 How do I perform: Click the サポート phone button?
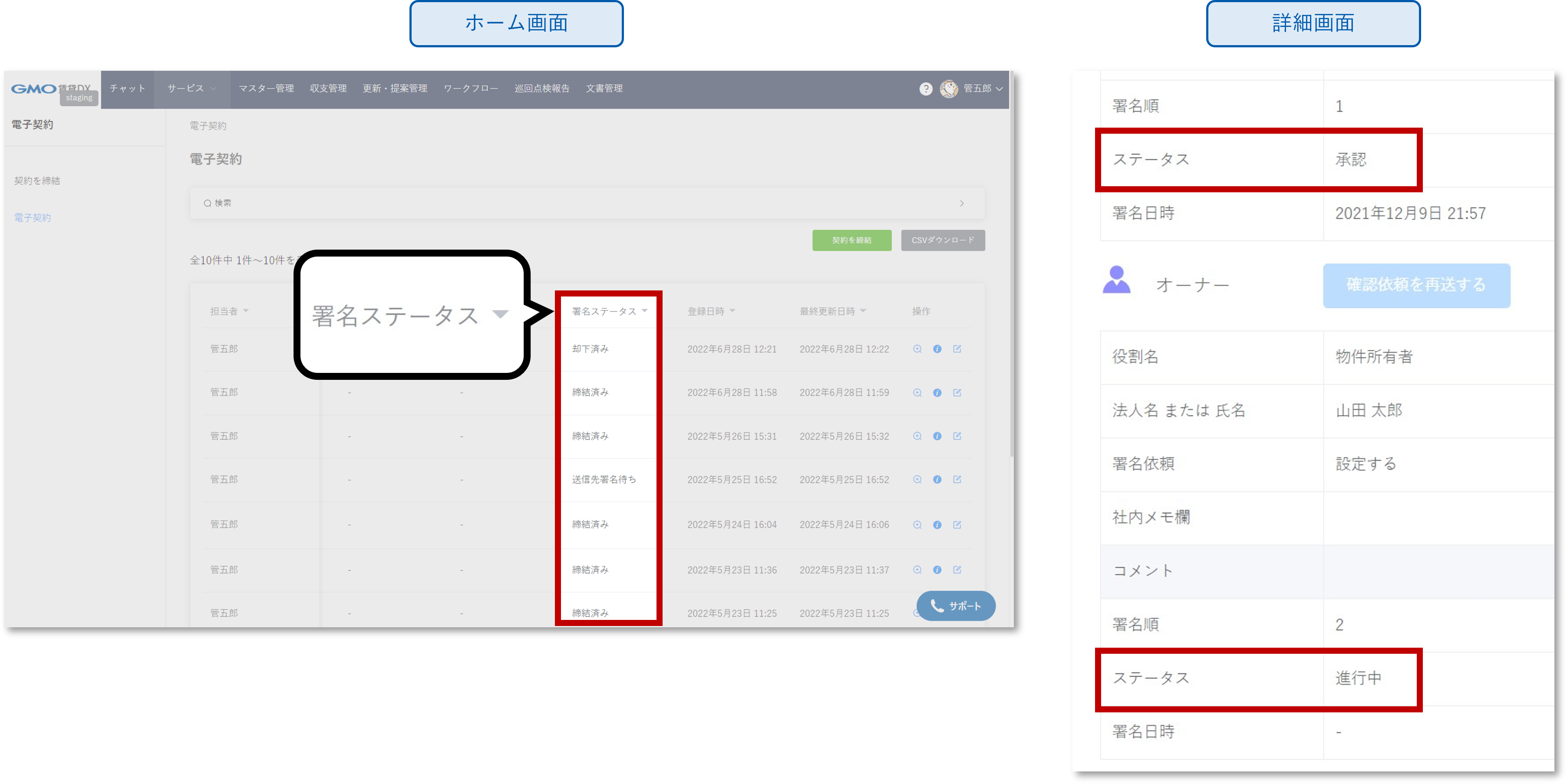click(x=956, y=606)
